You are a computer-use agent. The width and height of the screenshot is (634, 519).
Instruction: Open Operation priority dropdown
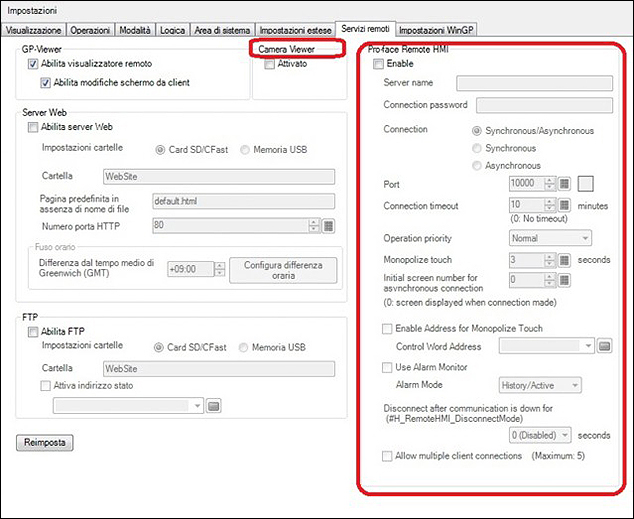pos(550,238)
